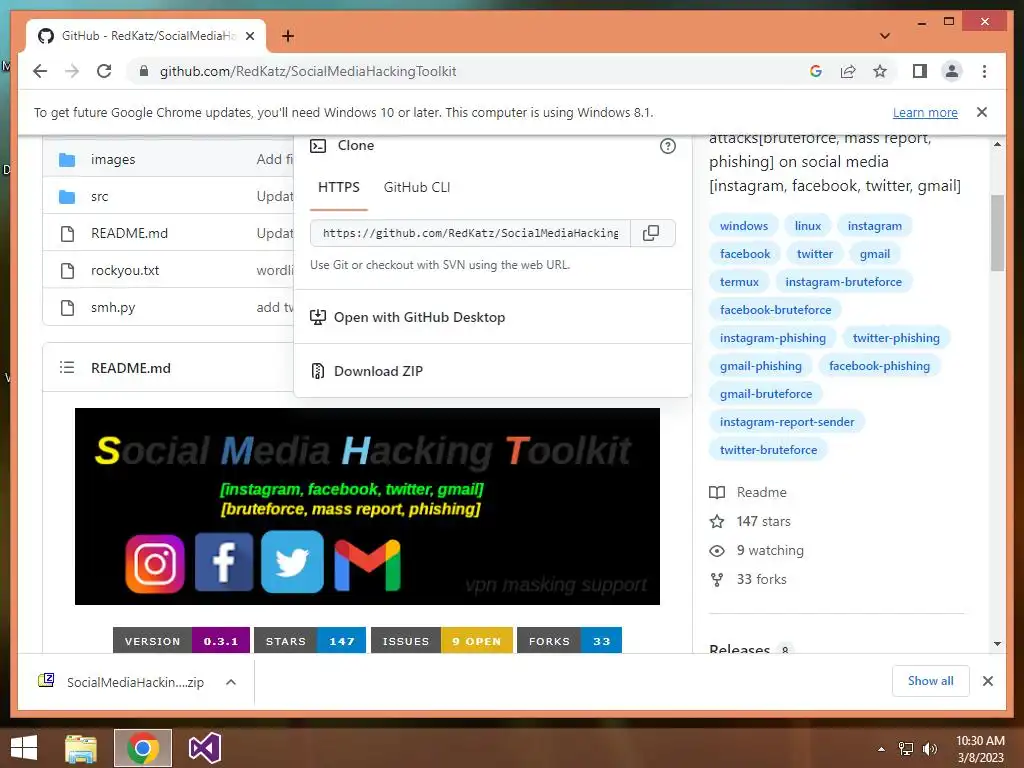Open the smh.py file
The image size is (1024, 768).
click(113, 308)
